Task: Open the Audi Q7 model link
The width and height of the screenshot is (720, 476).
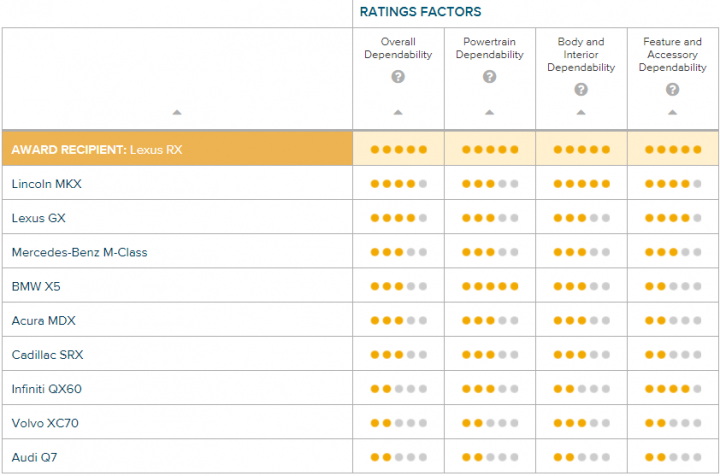Action: (34, 457)
